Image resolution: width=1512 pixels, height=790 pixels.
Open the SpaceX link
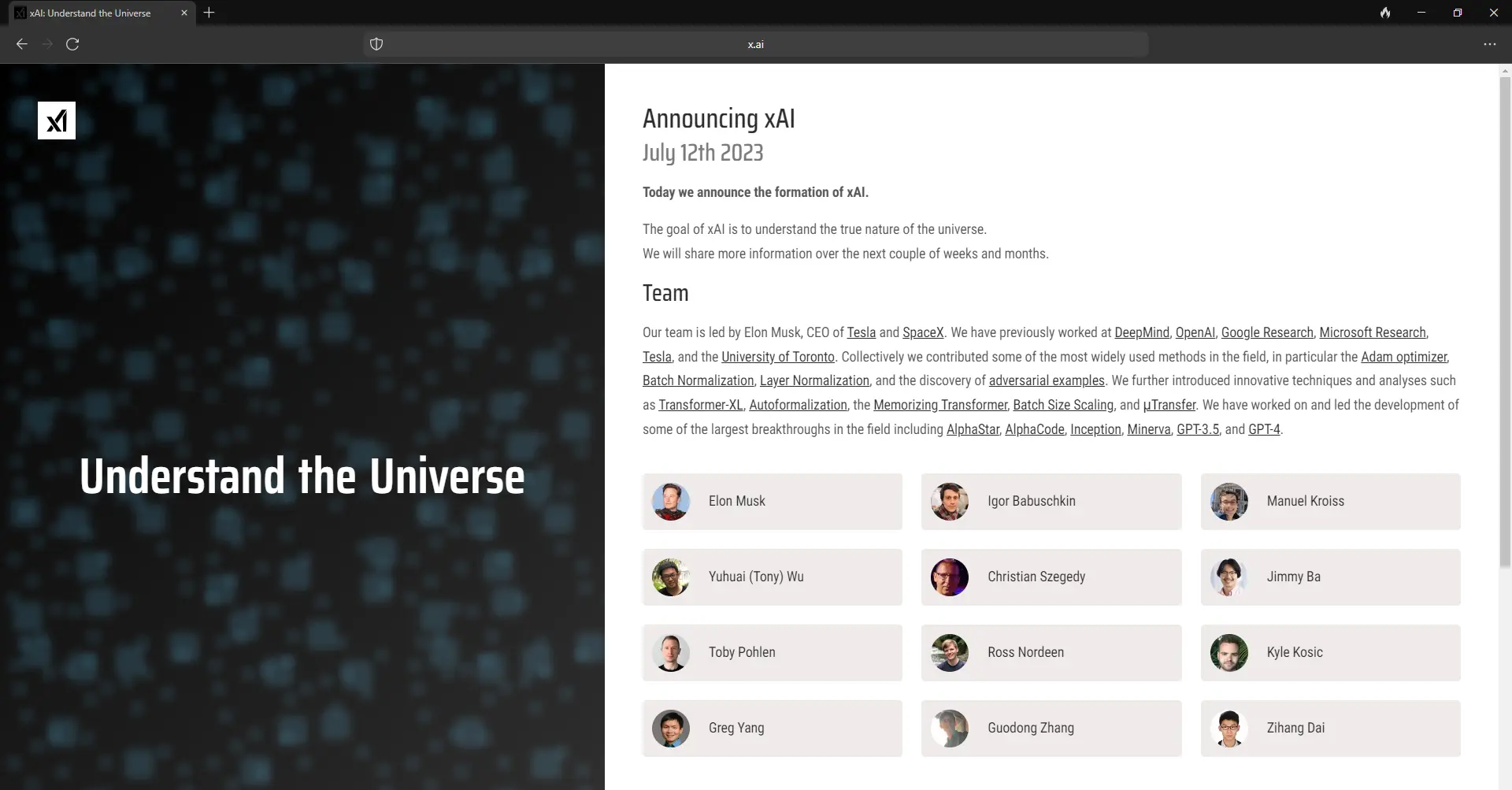tap(923, 332)
